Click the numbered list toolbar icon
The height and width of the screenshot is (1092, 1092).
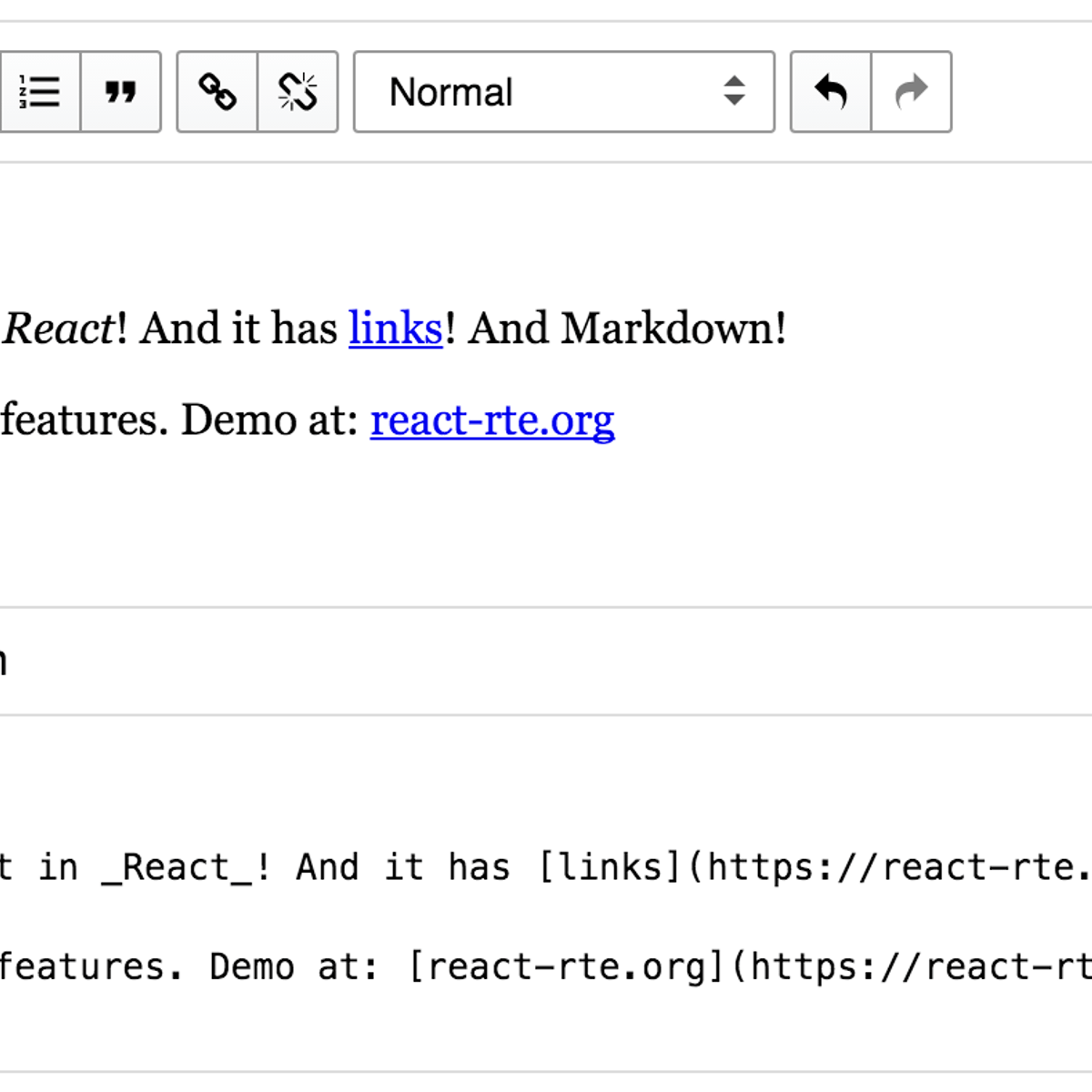tap(40, 91)
